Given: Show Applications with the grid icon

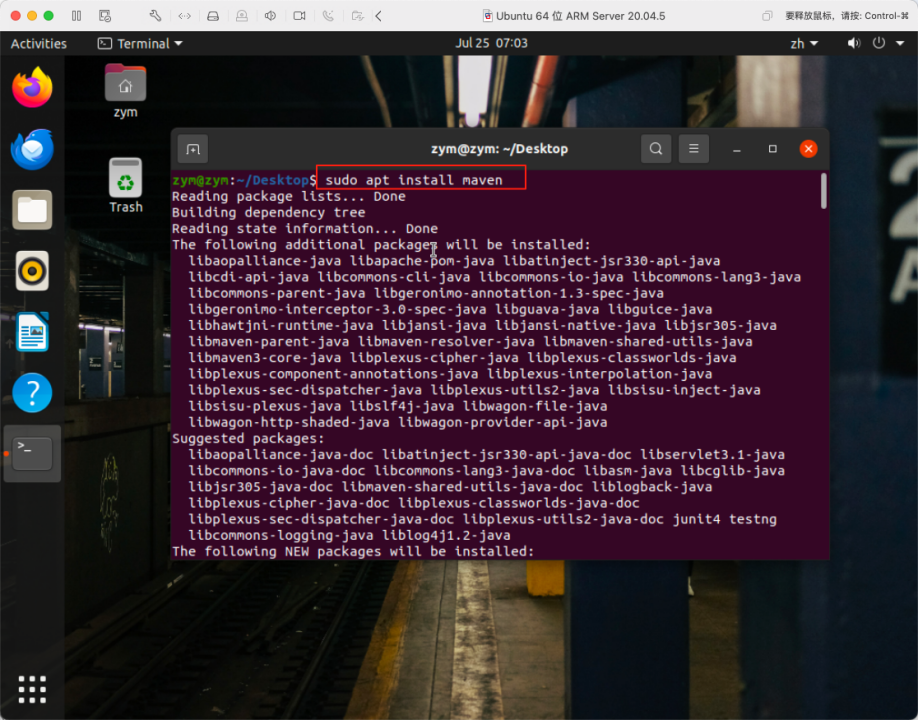Looking at the screenshot, I should click(31, 689).
